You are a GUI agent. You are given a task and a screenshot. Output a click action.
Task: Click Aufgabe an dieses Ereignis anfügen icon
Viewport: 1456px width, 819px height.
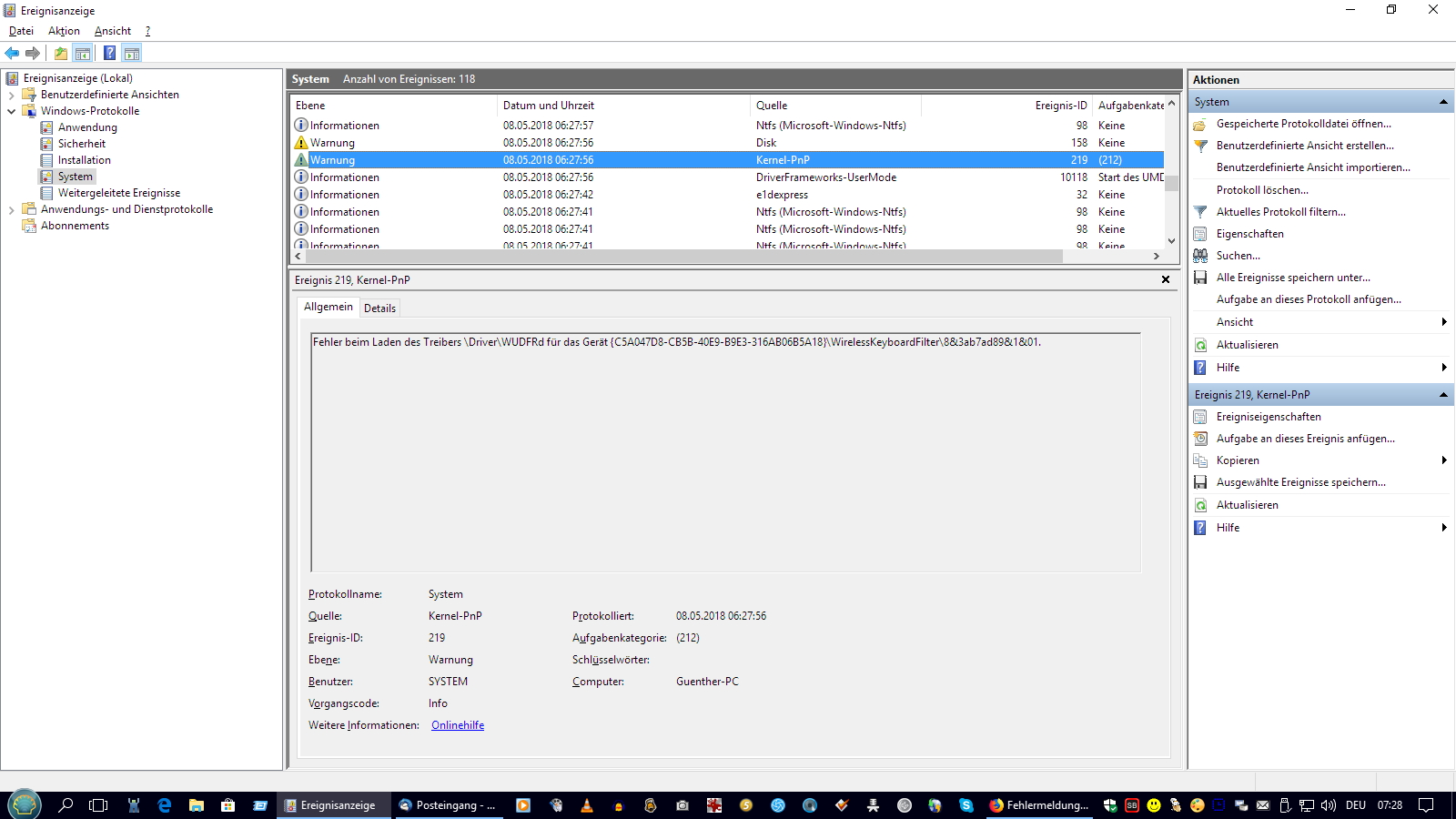coord(1200,439)
